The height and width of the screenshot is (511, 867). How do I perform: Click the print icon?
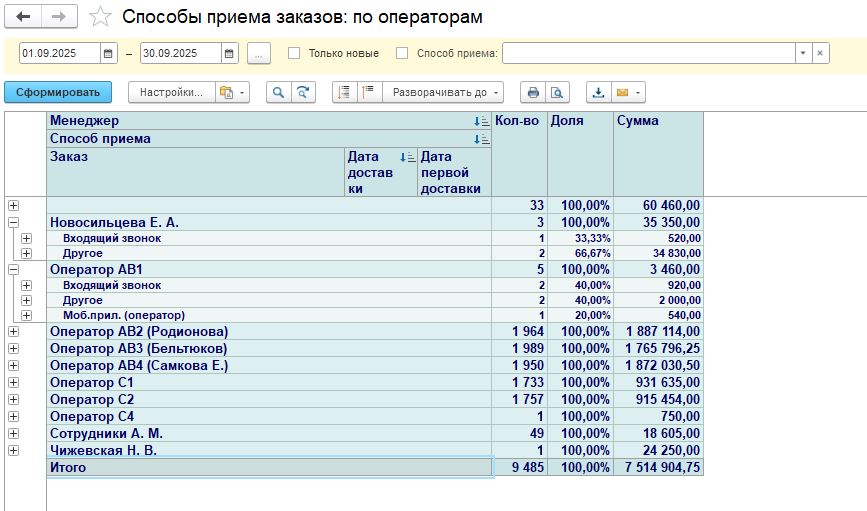pos(533,92)
